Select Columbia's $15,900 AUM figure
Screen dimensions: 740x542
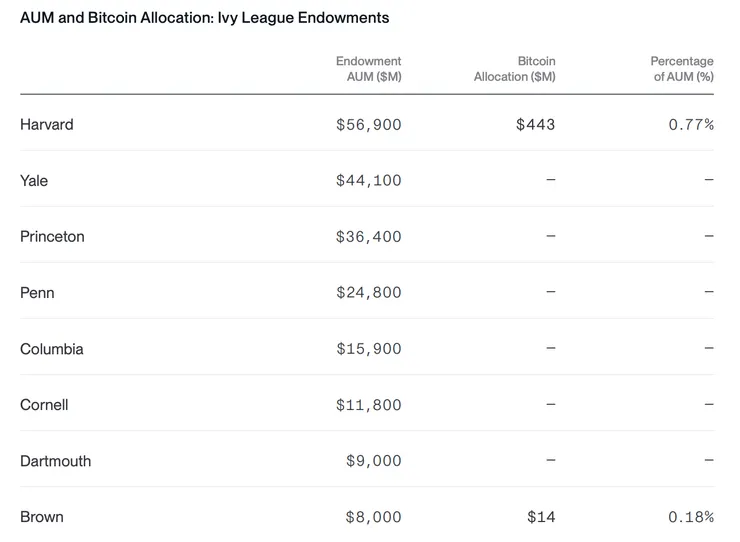pyautogui.click(x=368, y=349)
